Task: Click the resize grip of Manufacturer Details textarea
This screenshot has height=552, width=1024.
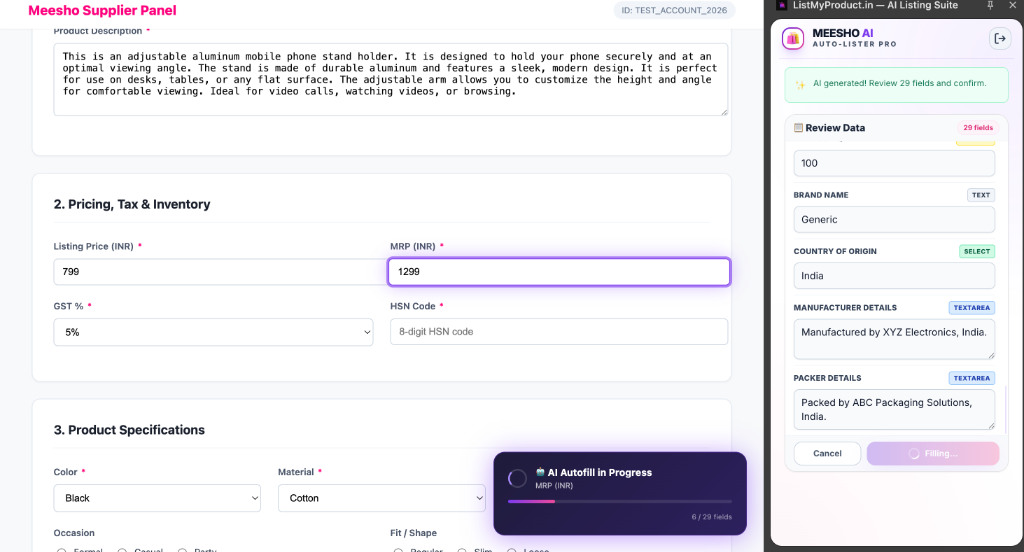Action: click(991, 355)
